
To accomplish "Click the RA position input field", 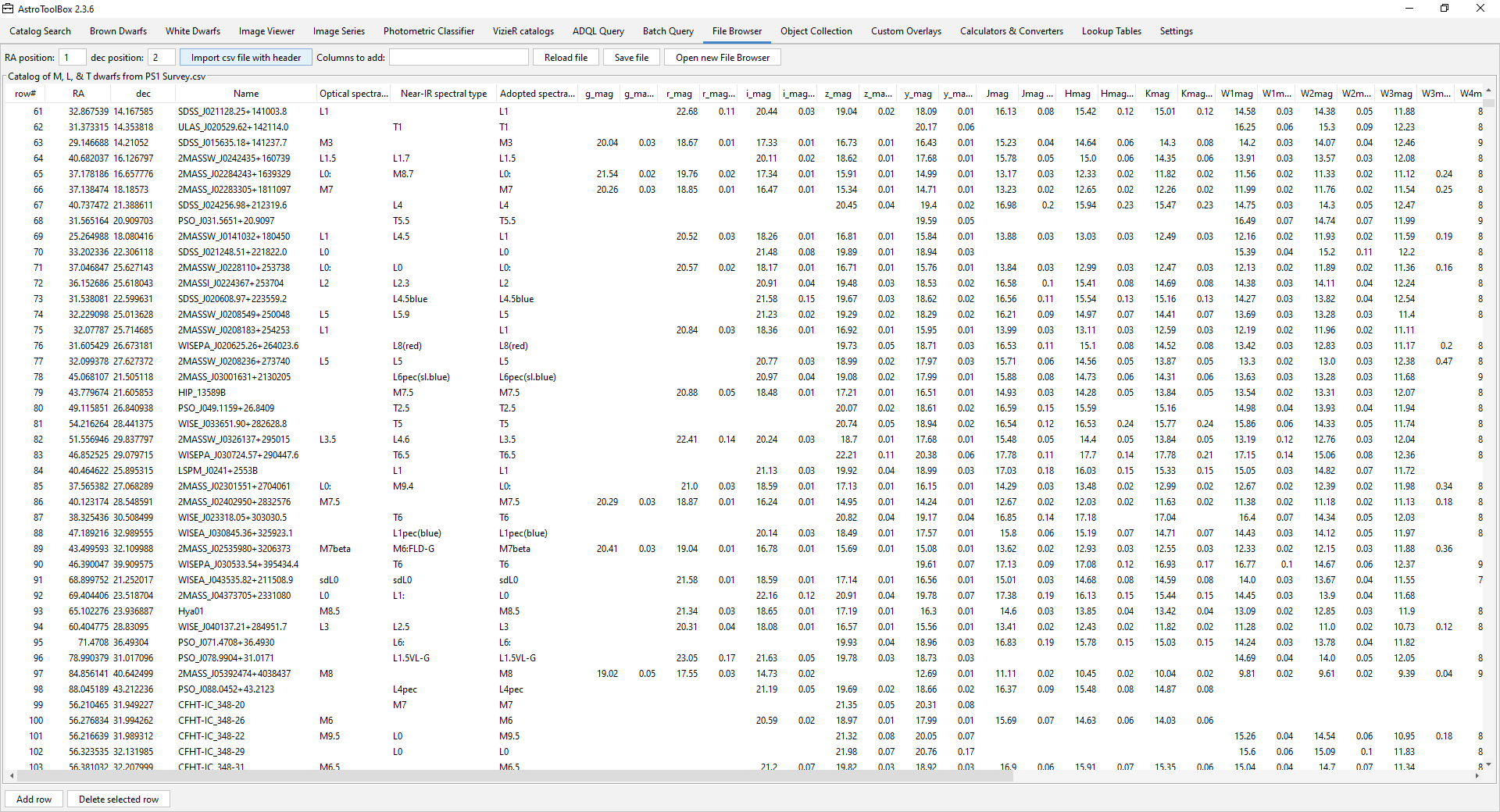I will [73, 58].
